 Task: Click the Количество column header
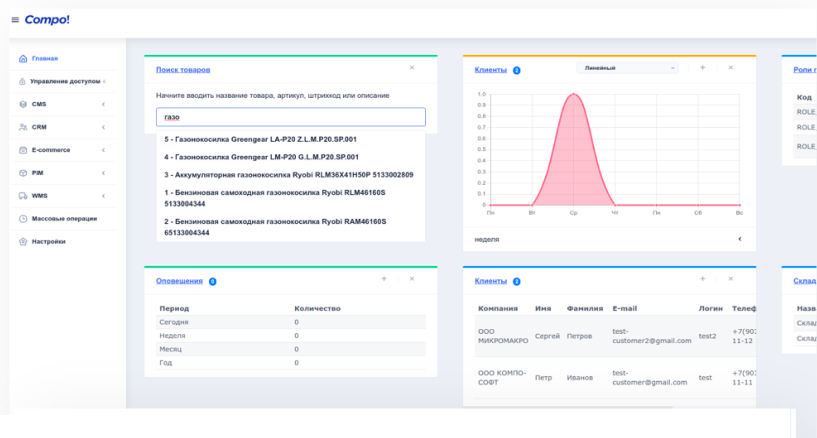[317, 308]
